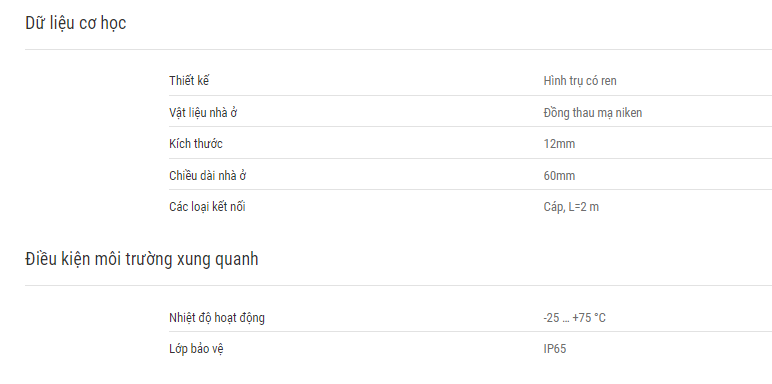Select the 'Thiết kế' label
Image resolution: width=772 pixels, height=384 pixels.
click(x=189, y=80)
